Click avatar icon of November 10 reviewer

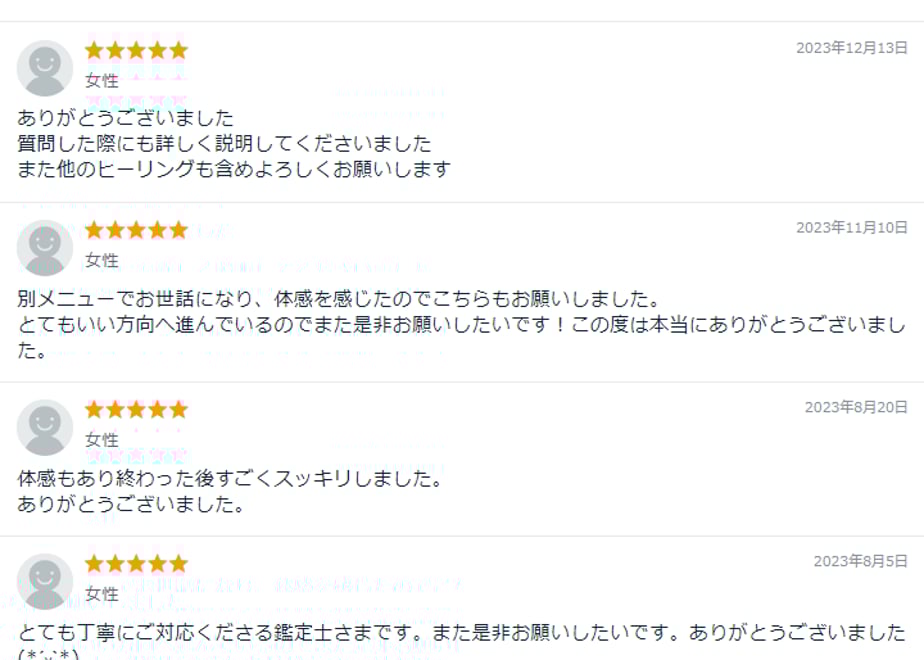45,248
